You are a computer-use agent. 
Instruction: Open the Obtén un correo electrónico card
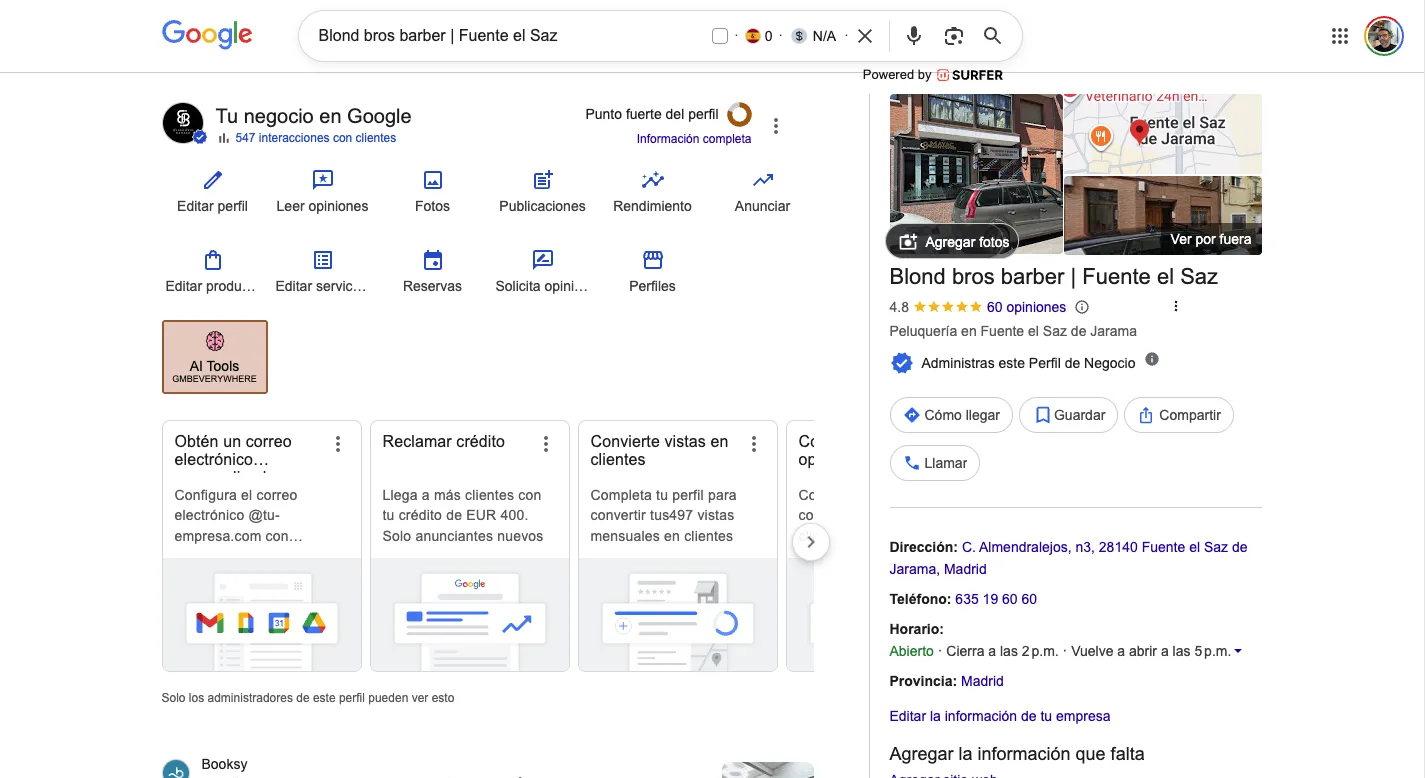(262, 546)
